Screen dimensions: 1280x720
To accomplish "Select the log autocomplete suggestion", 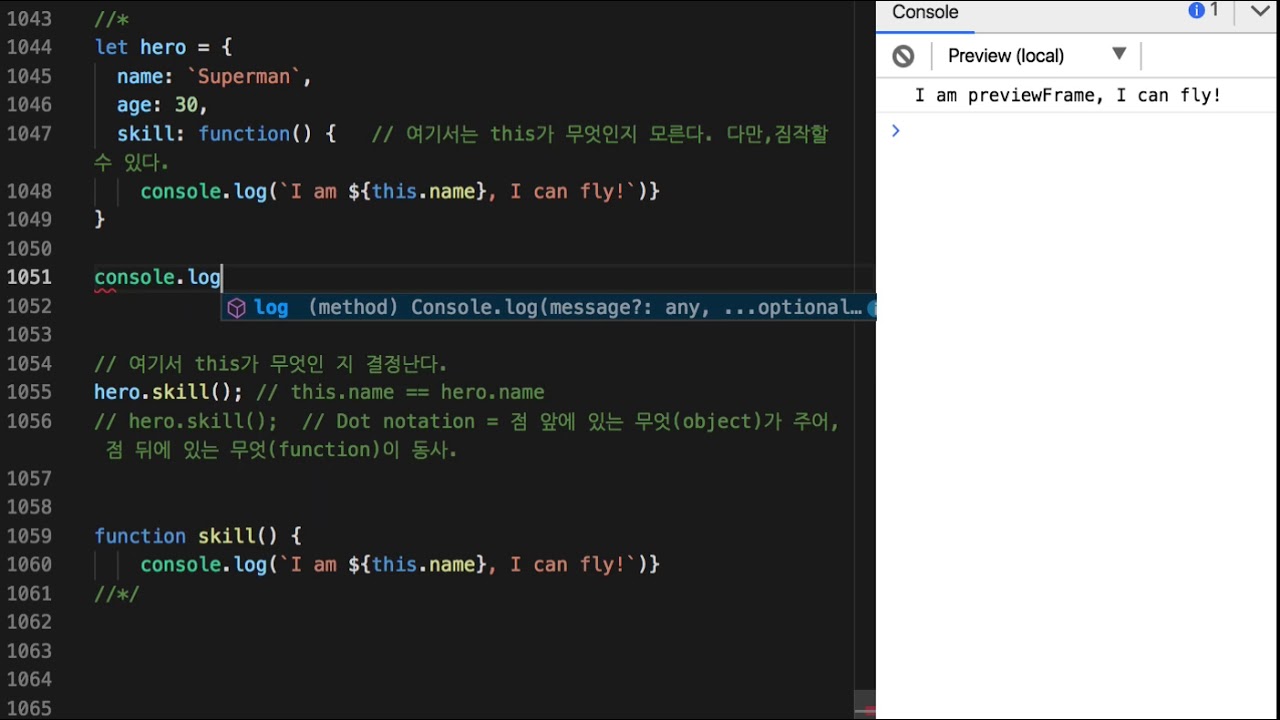I will 548,308.
